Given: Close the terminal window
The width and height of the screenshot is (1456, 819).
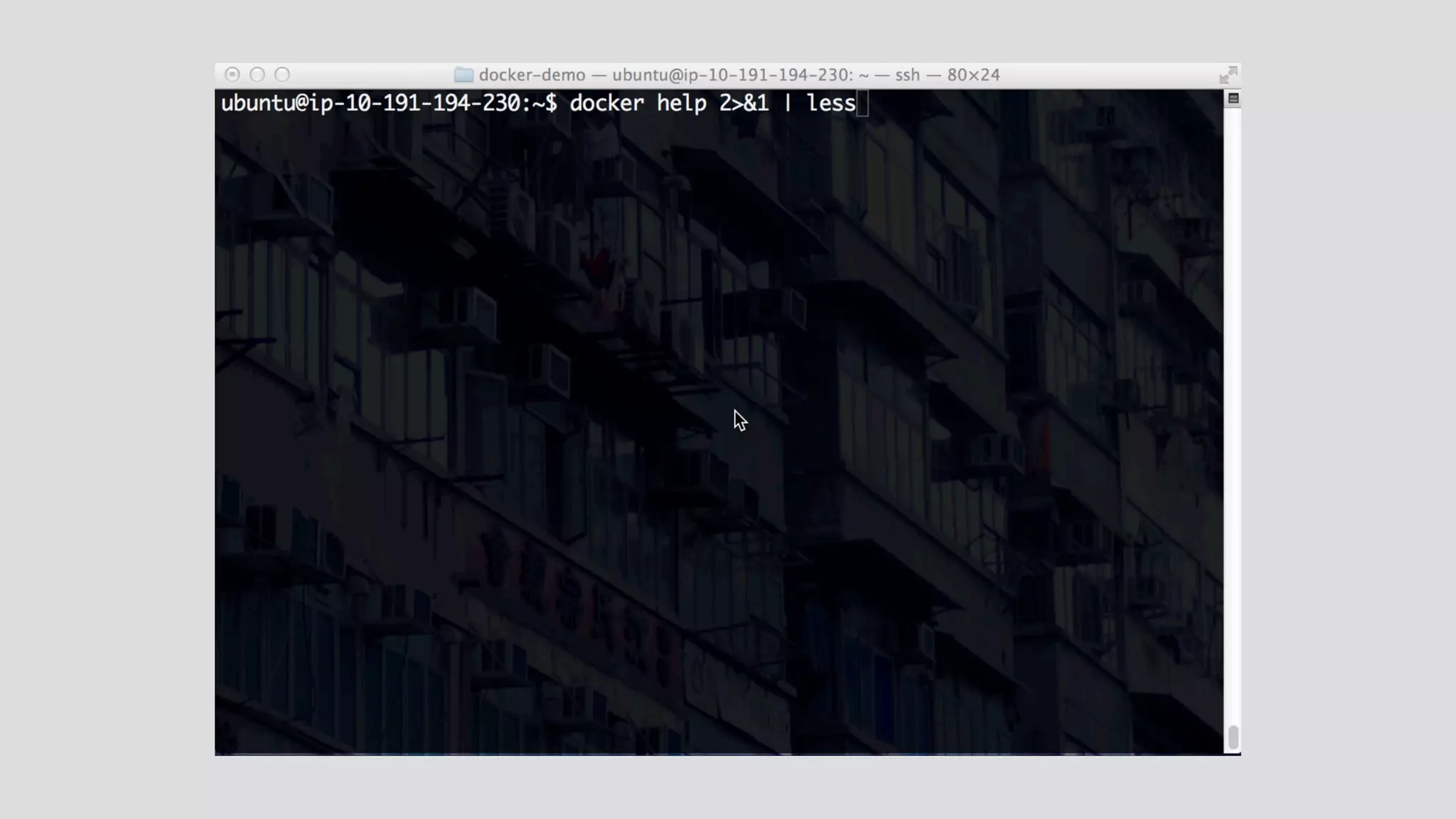Looking at the screenshot, I should (x=232, y=75).
